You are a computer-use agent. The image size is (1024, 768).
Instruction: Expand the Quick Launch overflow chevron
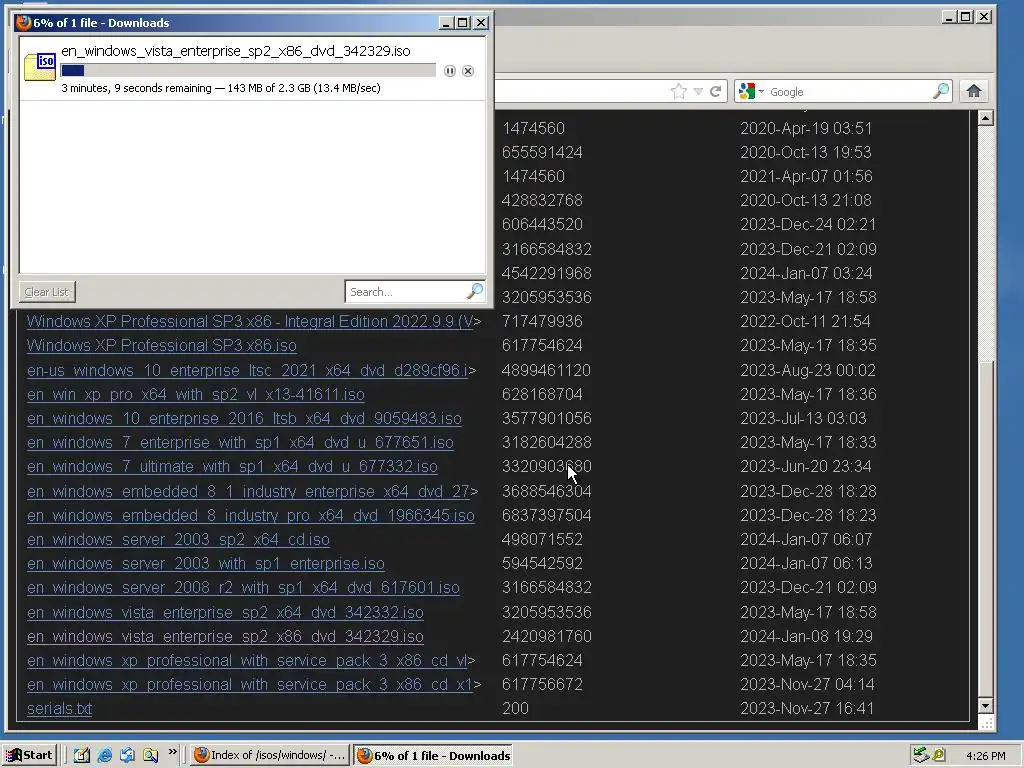pyautogui.click(x=172, y=752)
